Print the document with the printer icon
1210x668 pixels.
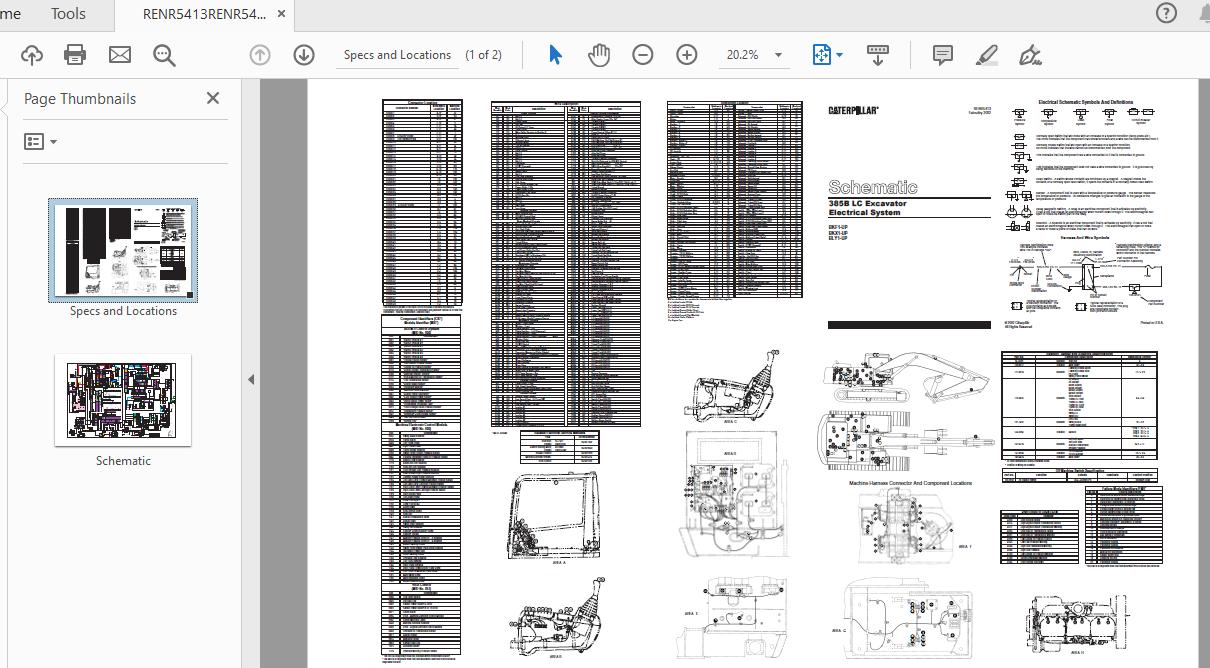75,55
